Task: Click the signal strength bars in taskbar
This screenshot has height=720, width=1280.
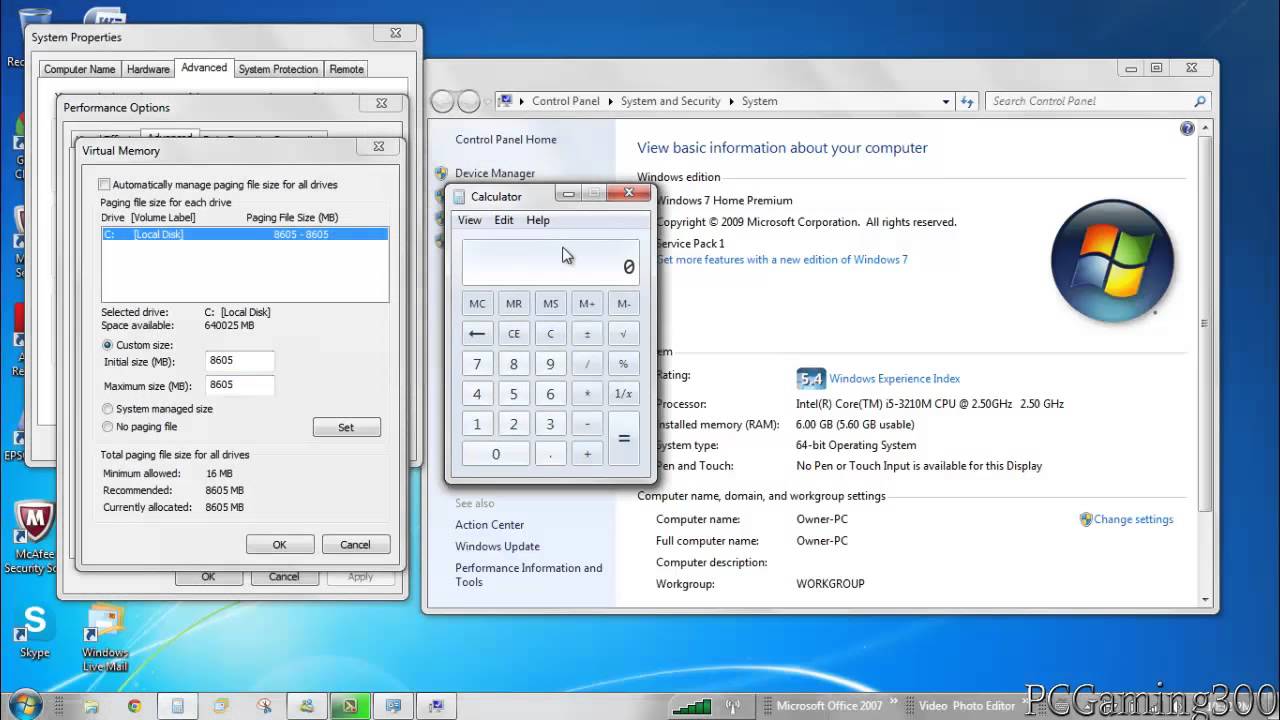Action: click(692, 706)
